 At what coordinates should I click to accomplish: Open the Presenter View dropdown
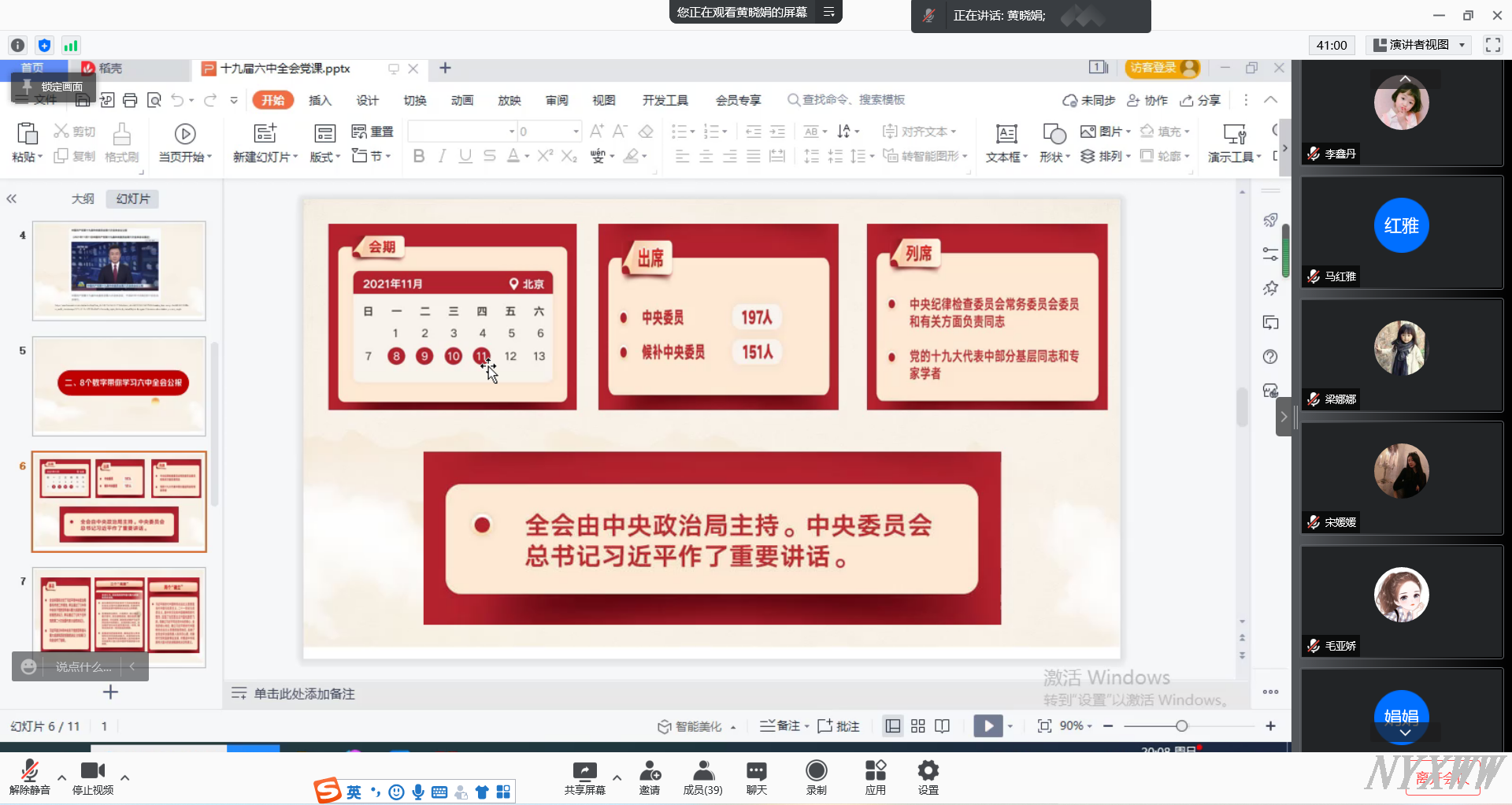1420,45
